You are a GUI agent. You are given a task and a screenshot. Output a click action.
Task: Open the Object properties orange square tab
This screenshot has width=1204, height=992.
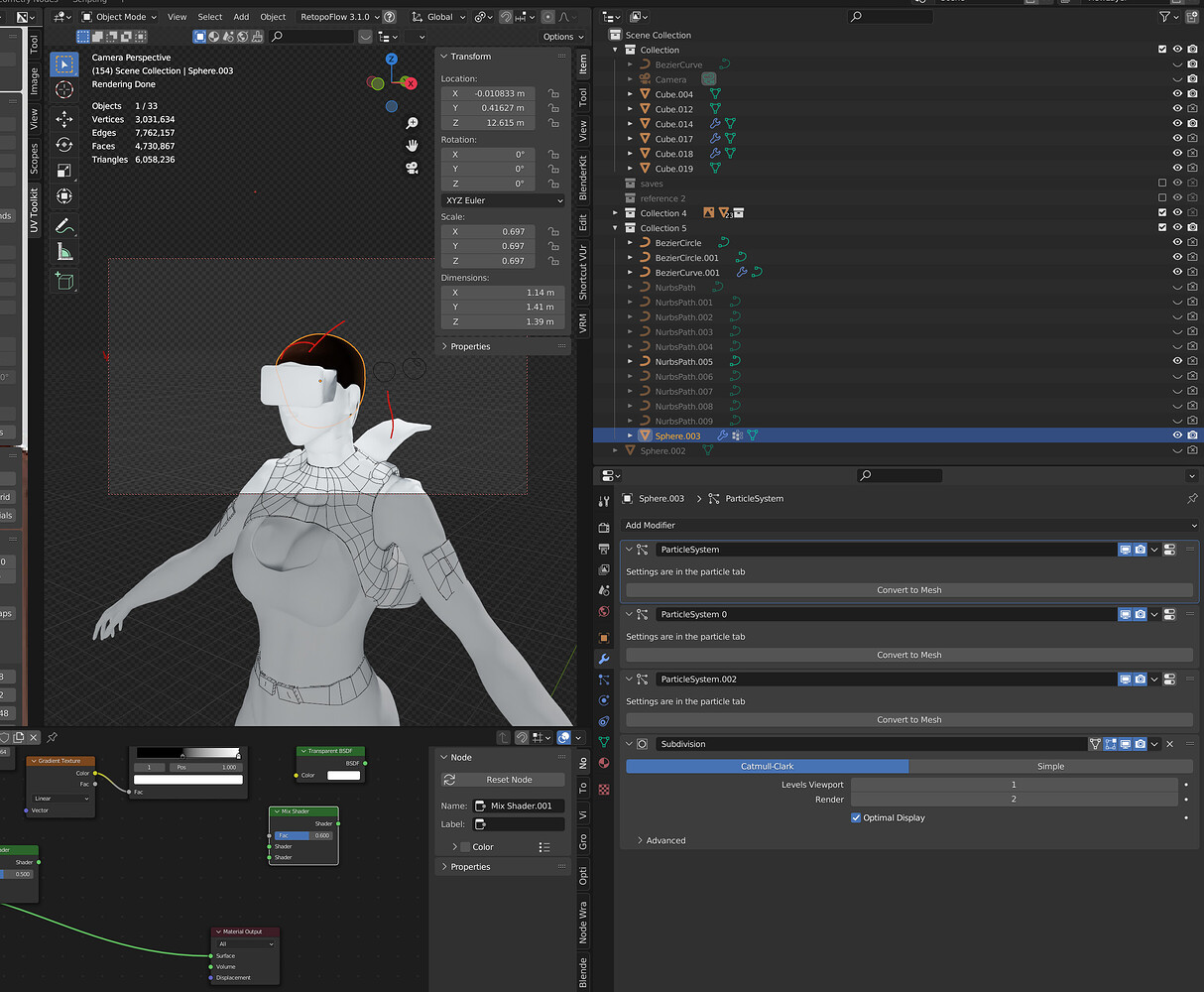click(x=603, y=638)
